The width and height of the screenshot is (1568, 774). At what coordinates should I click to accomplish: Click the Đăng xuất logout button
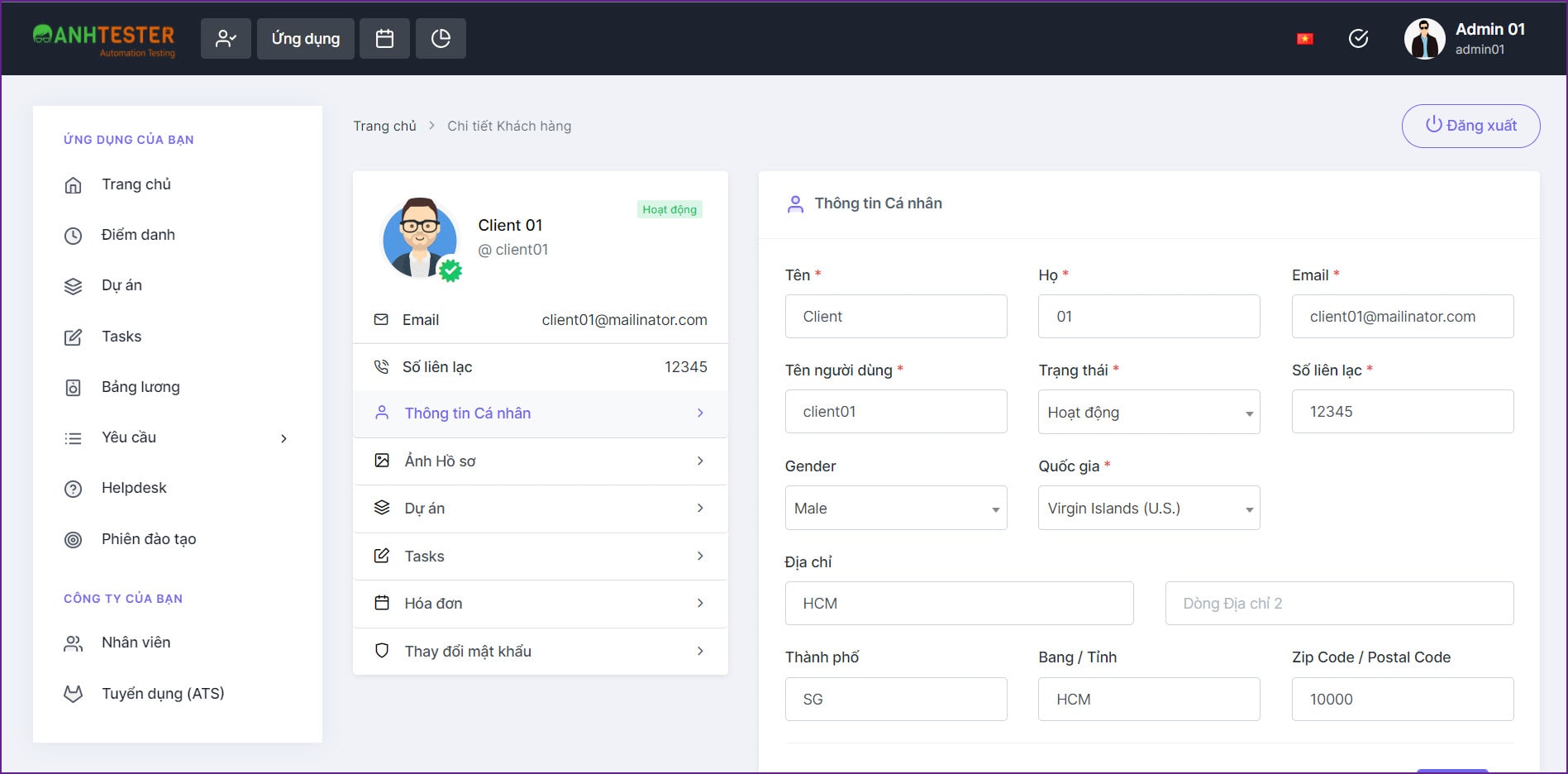click(x=1470, y=126)
